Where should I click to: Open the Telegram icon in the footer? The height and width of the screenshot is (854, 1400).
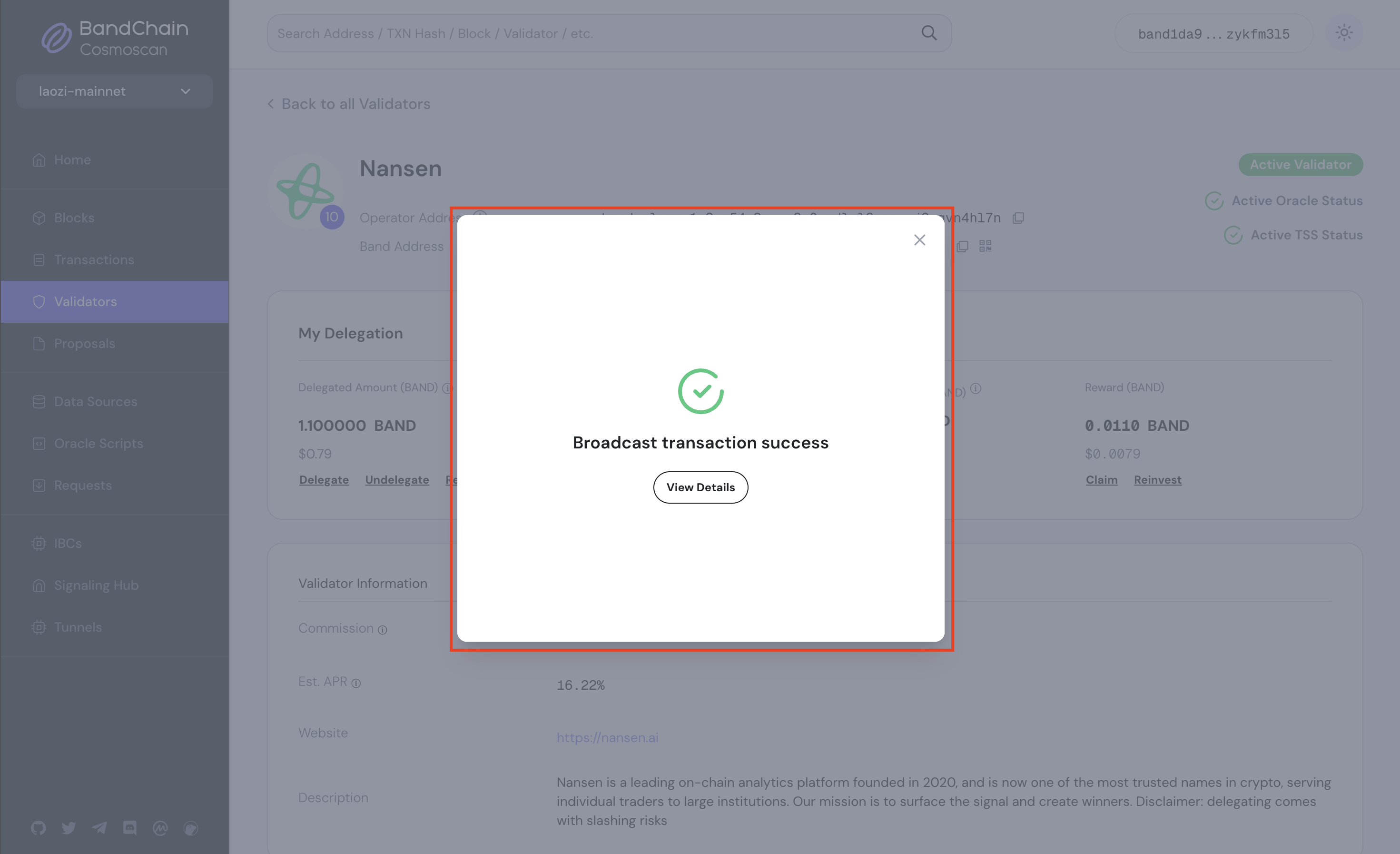99,827
